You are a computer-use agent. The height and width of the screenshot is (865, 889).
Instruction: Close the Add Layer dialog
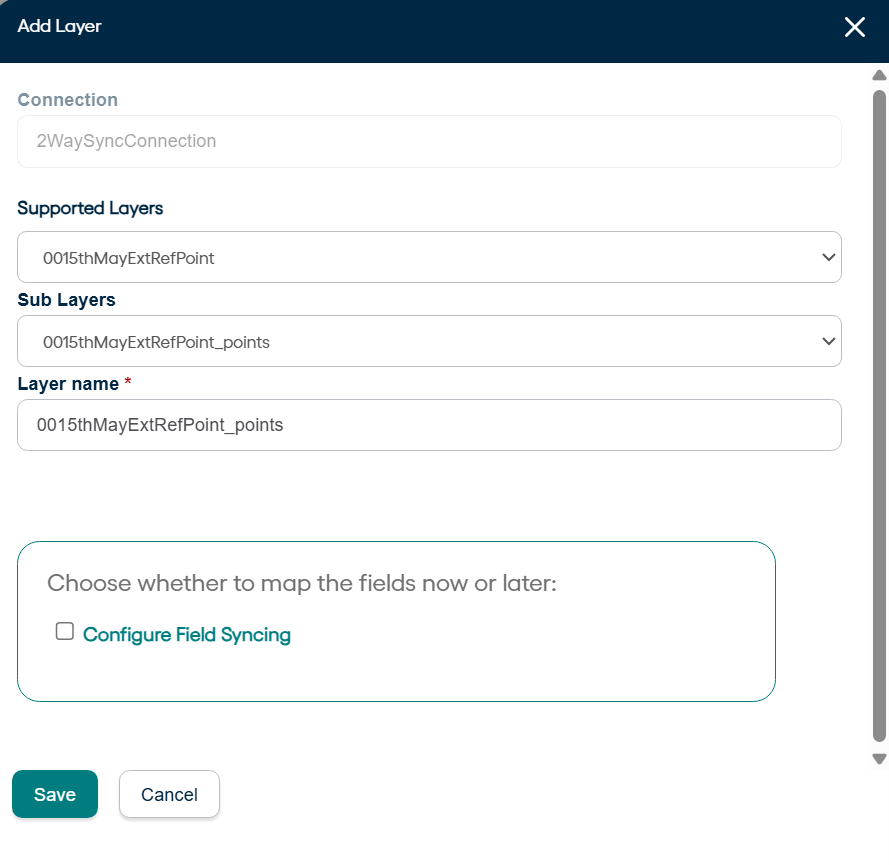click(854, 27)
